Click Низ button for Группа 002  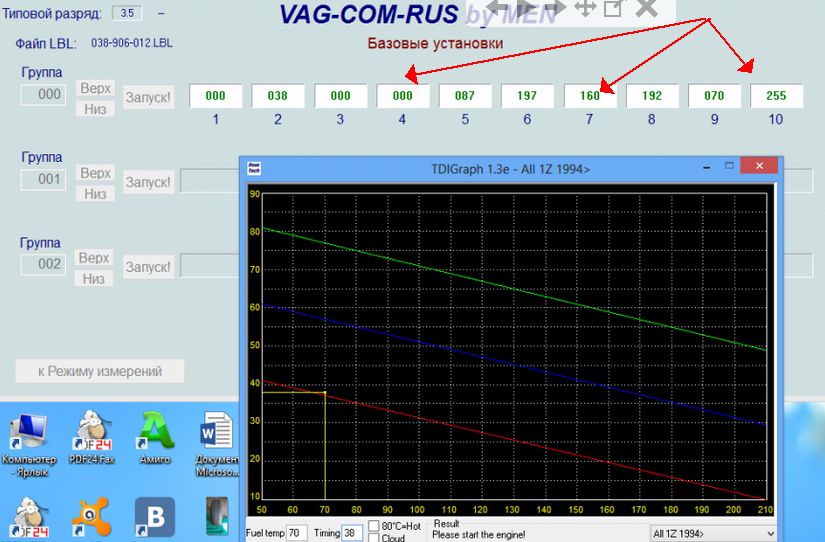pos(94,278)
